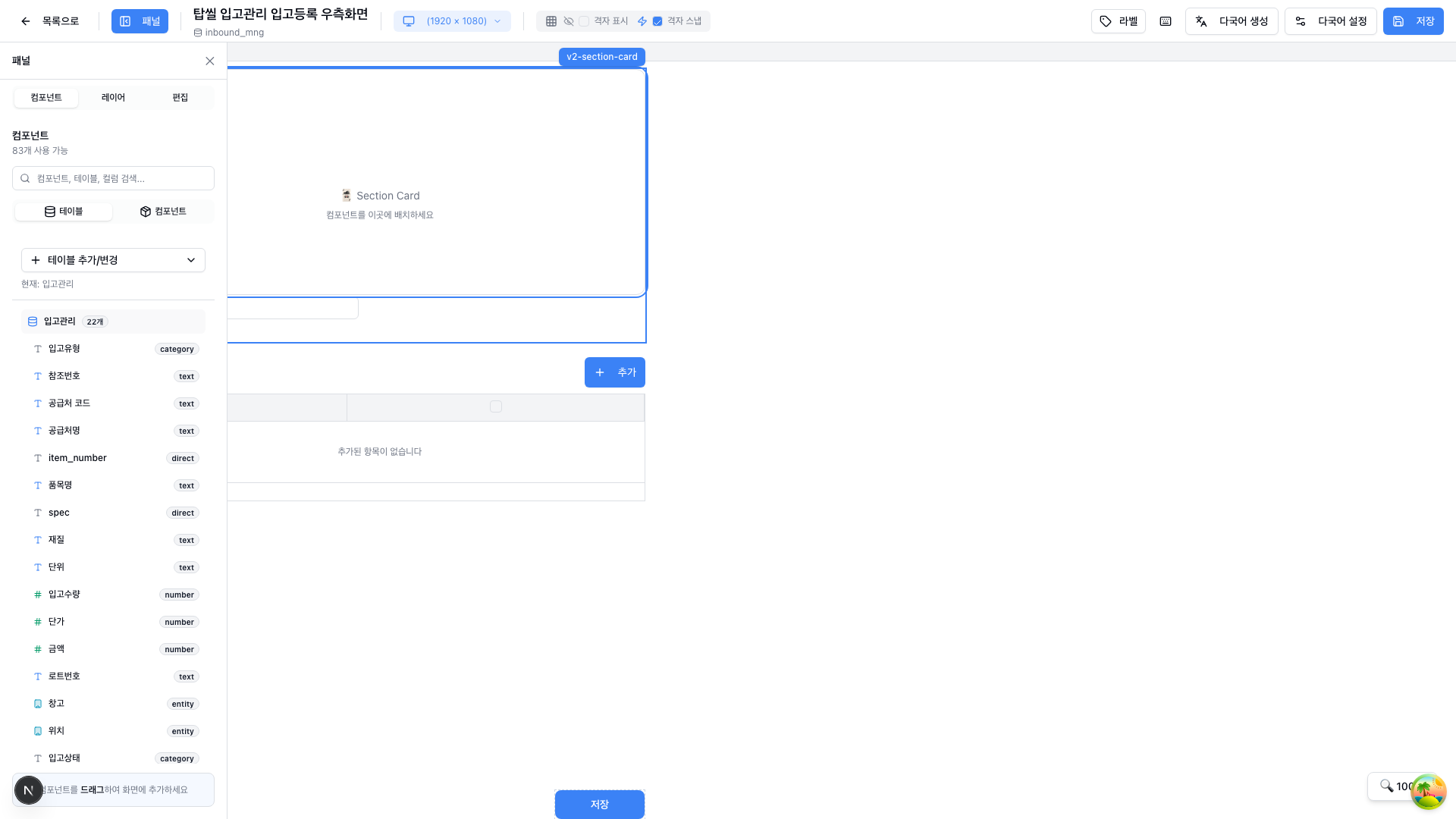Open the 1920 × 1080 resolution dropdown
This screenshot has width=1456, height=819.
453,21
